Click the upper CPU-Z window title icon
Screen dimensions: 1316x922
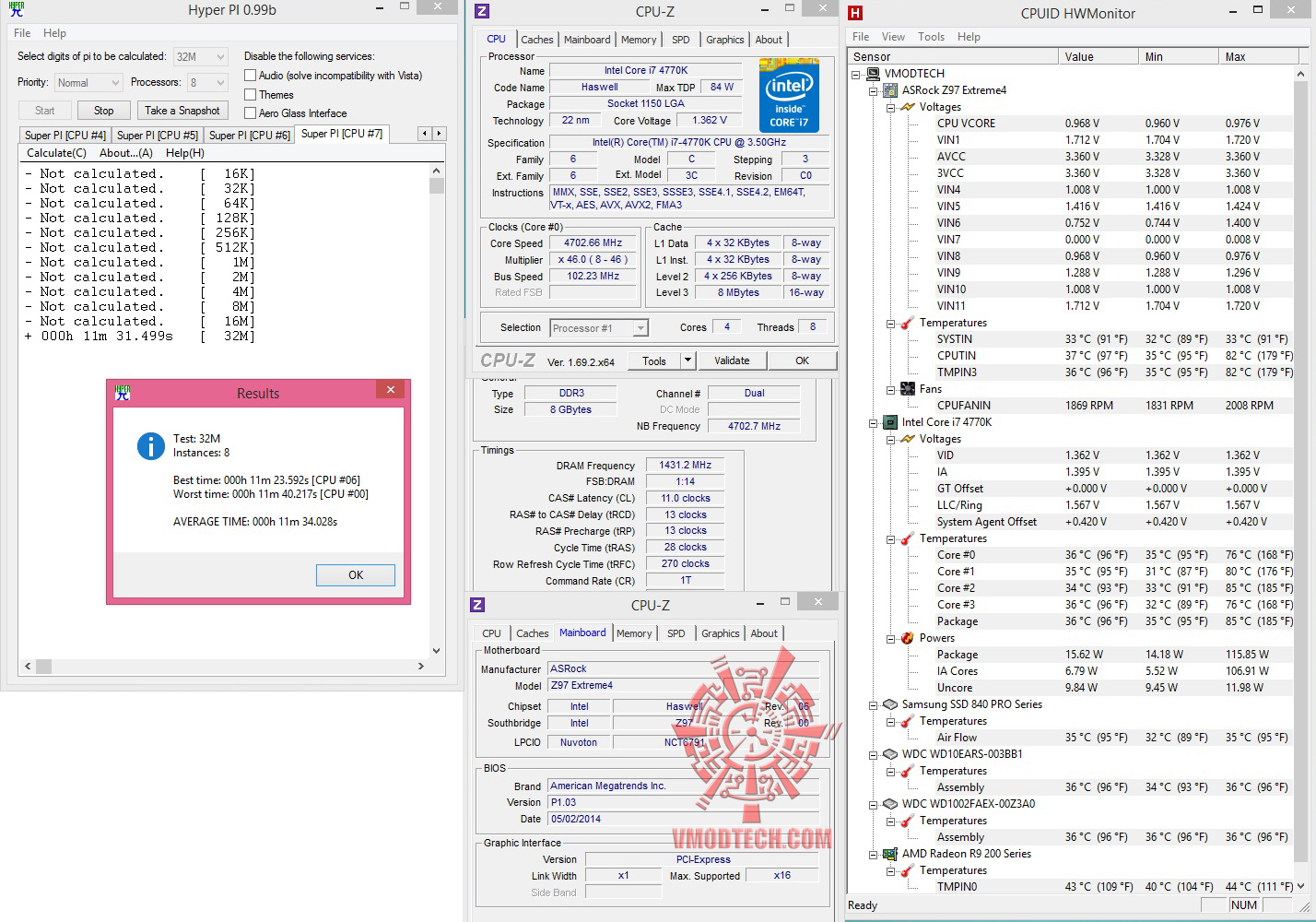(480, 12)
